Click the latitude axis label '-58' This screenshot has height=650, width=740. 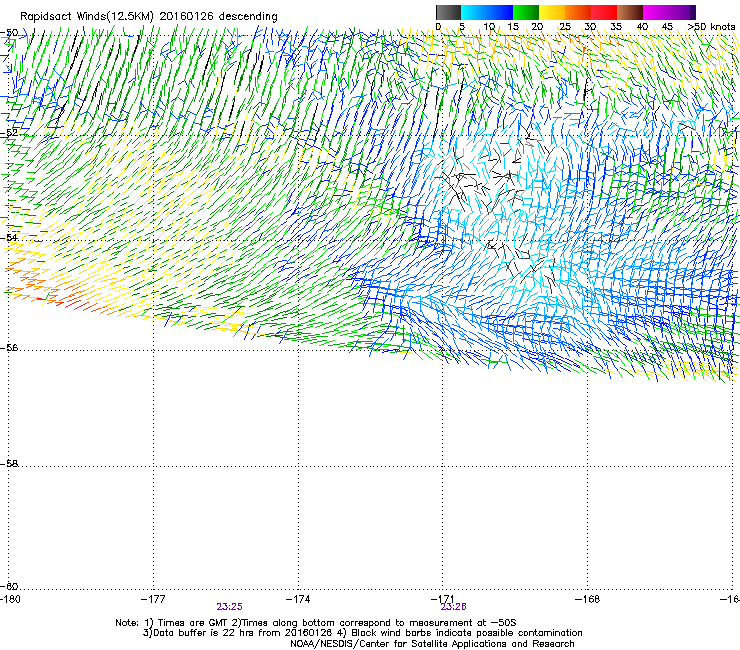tap(9, 464)
